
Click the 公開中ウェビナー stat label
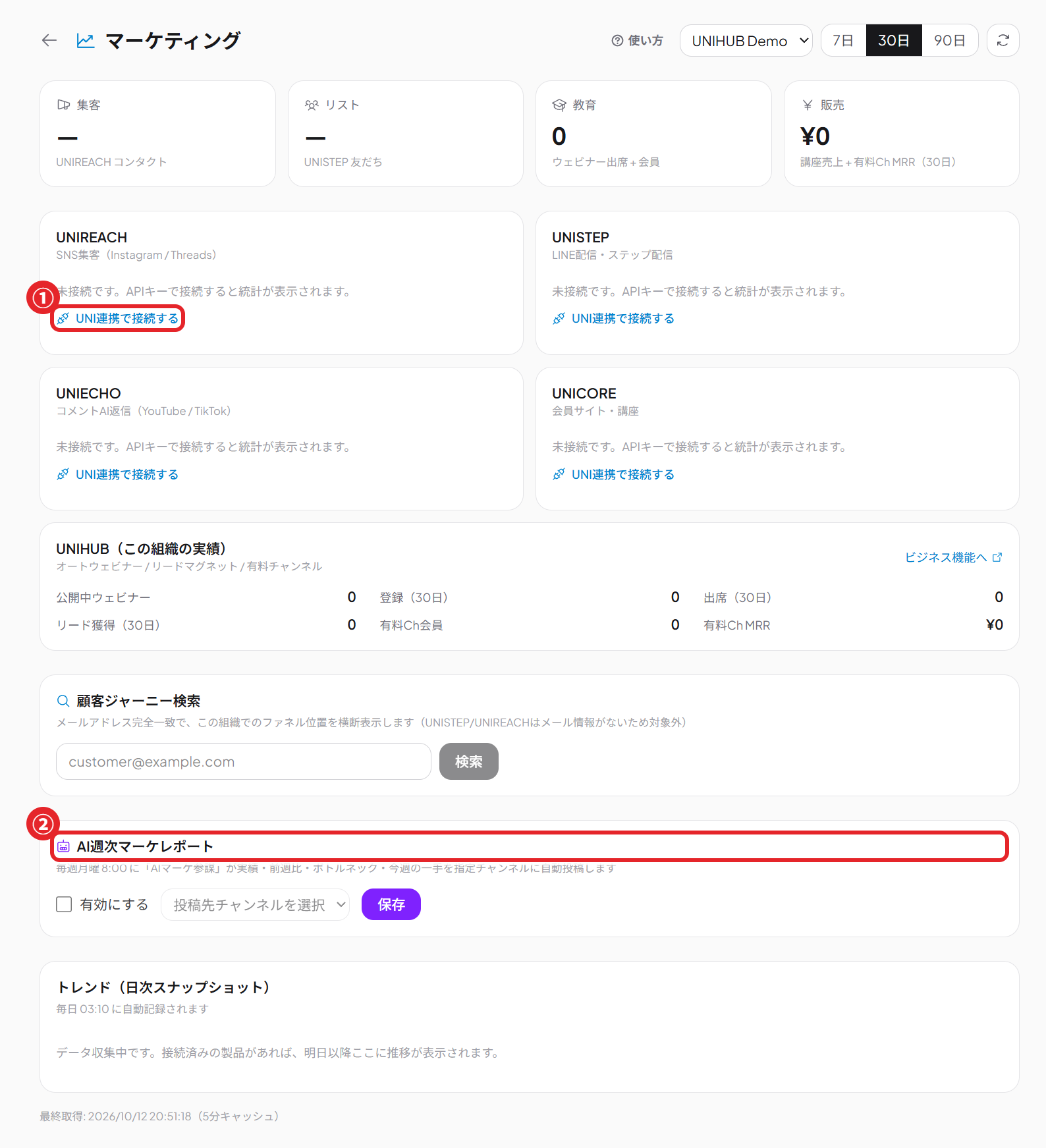point(103,597)
